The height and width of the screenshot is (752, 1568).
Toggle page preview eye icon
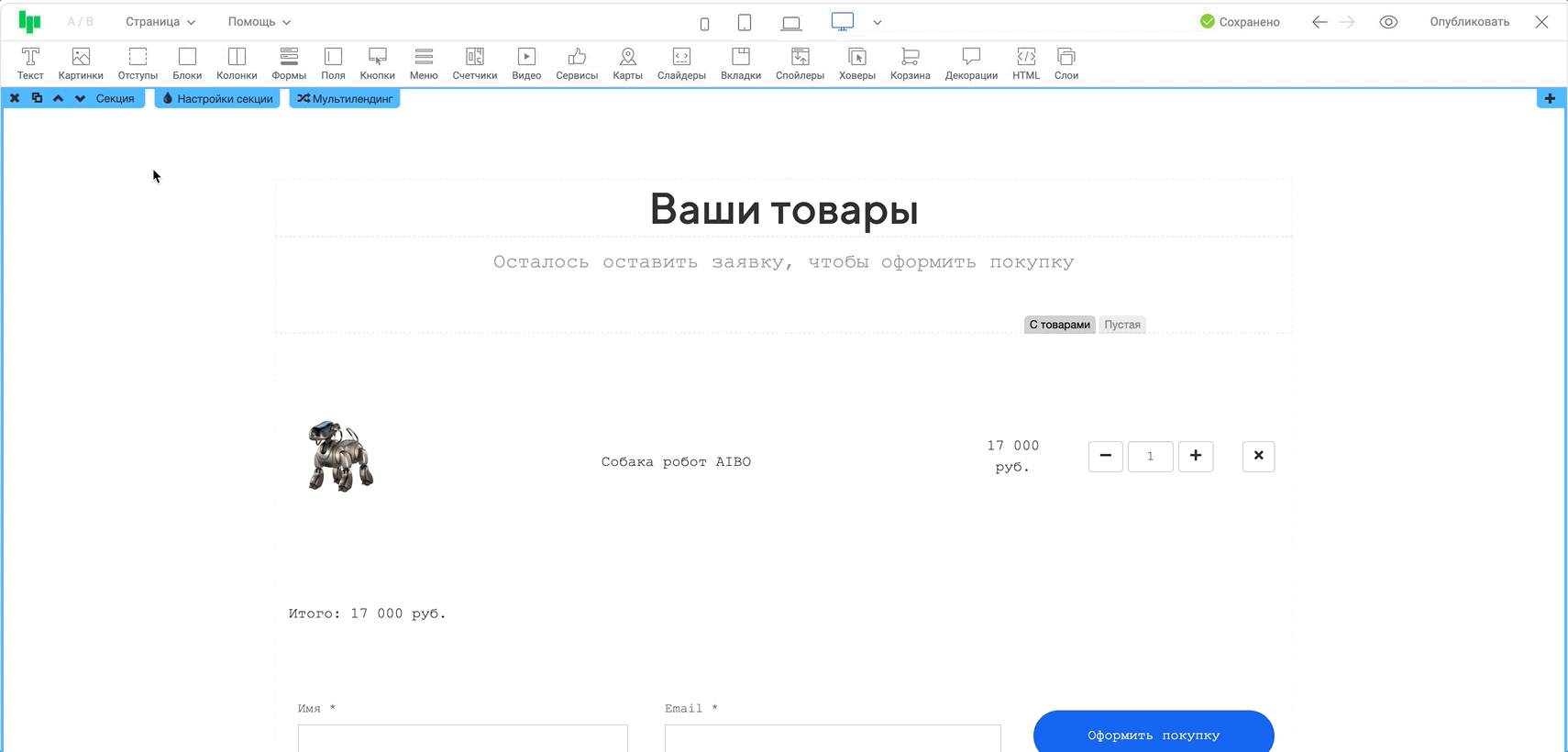click(x=1388, y=22)
